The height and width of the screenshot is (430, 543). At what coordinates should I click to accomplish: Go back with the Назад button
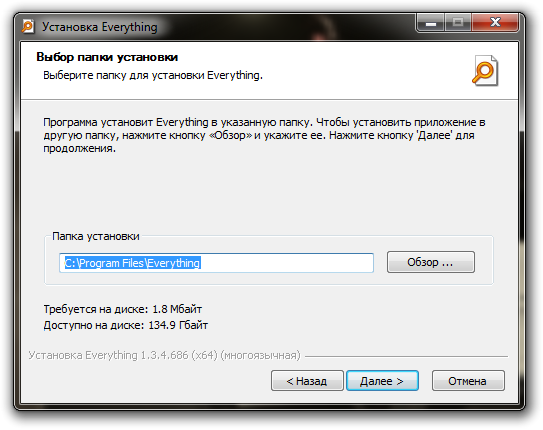tap(307, 381)
